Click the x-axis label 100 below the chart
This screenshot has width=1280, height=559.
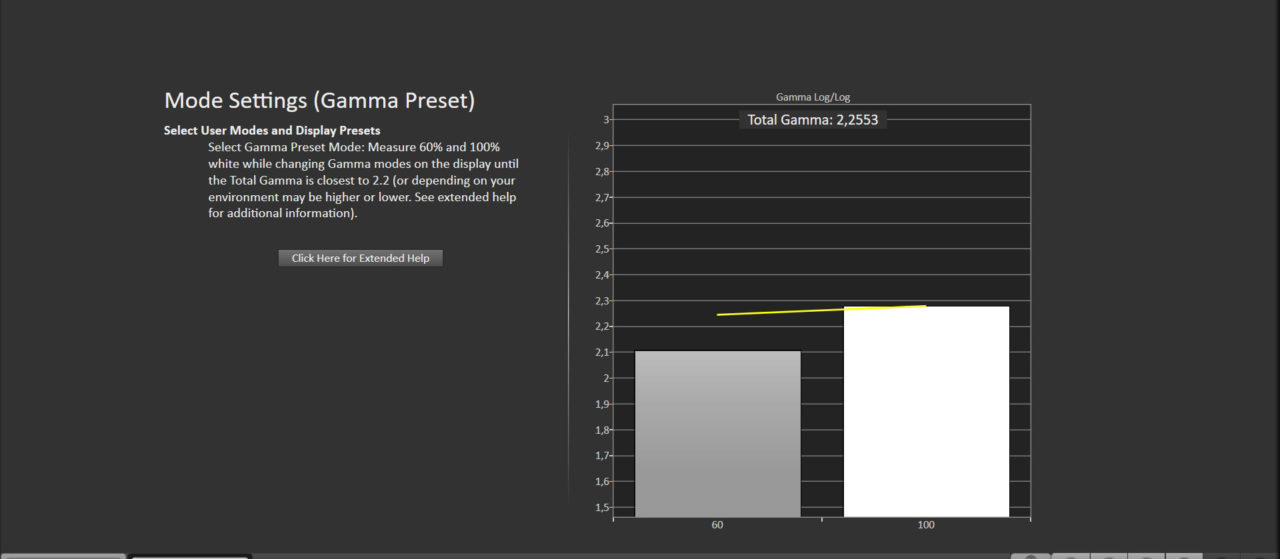click(x=926, y=525)
